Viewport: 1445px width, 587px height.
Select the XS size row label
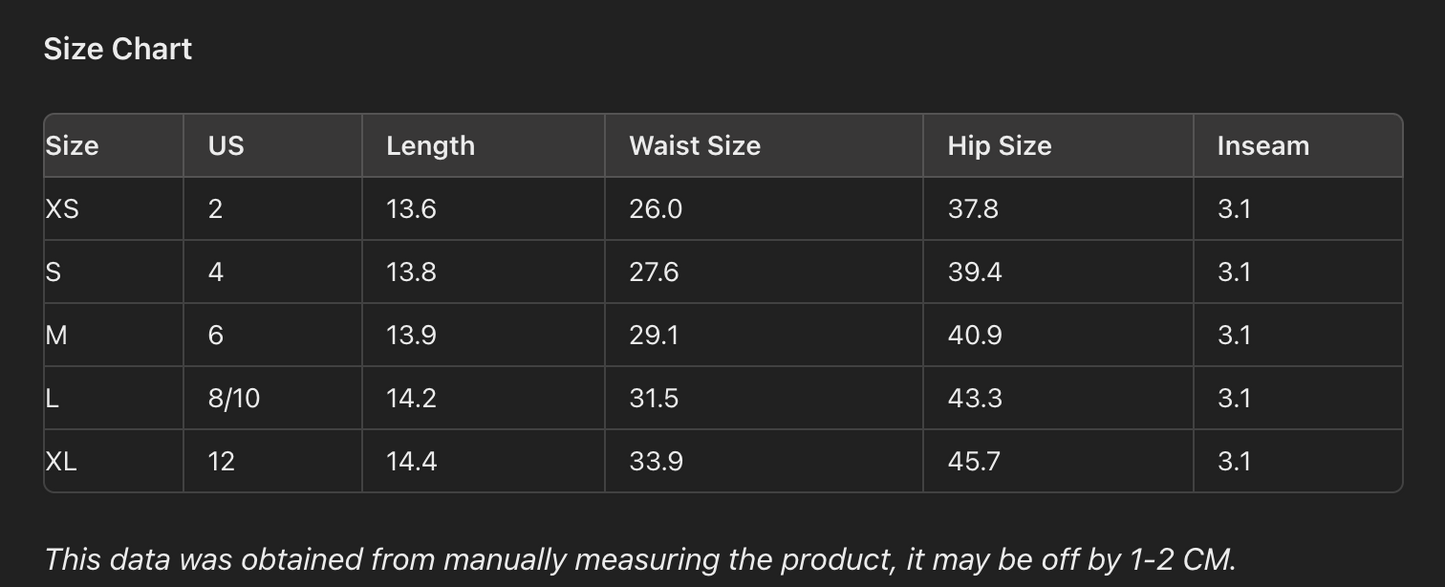62,209
